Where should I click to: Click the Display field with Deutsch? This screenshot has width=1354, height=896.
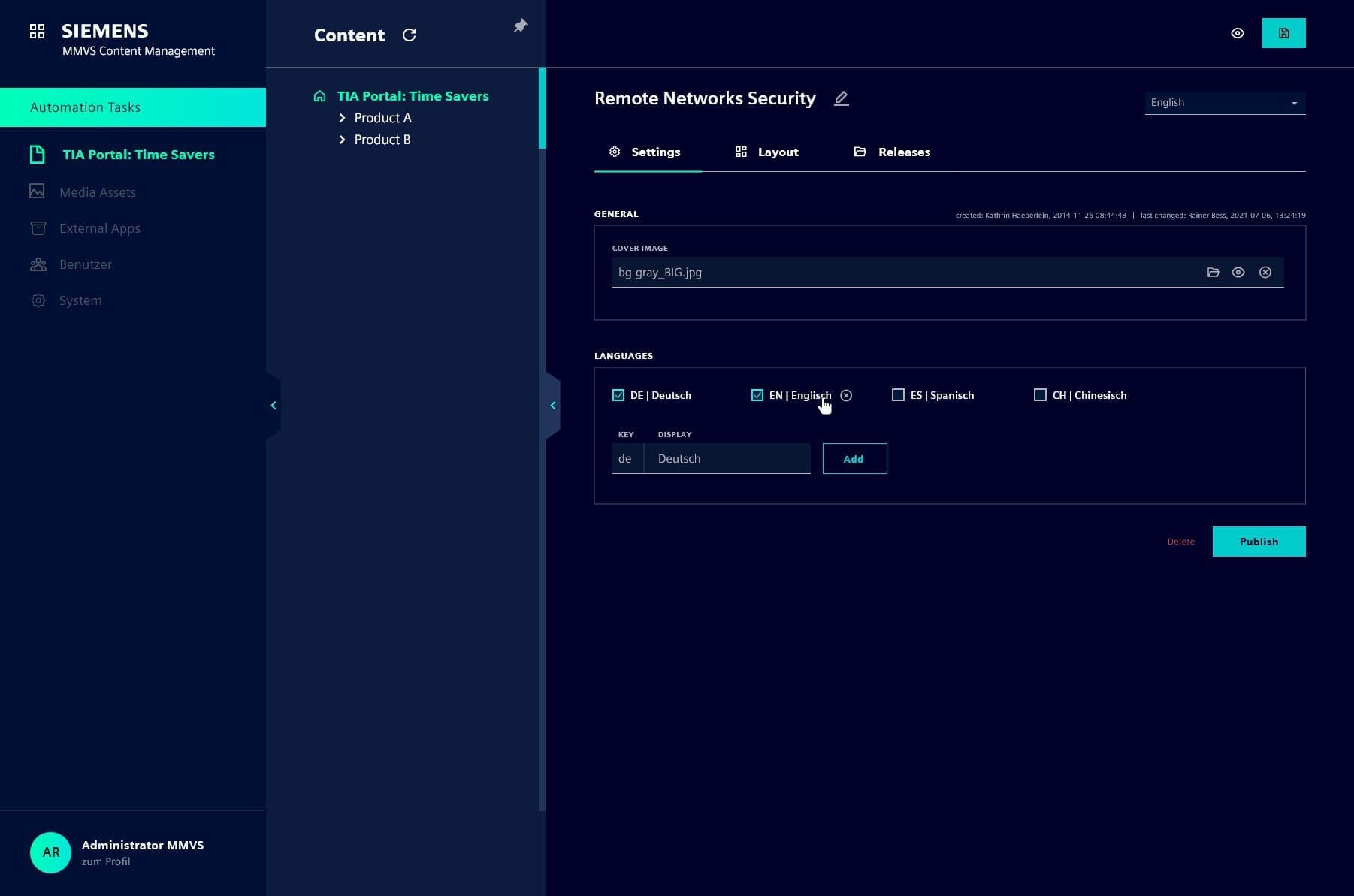(x=727, y=459)
